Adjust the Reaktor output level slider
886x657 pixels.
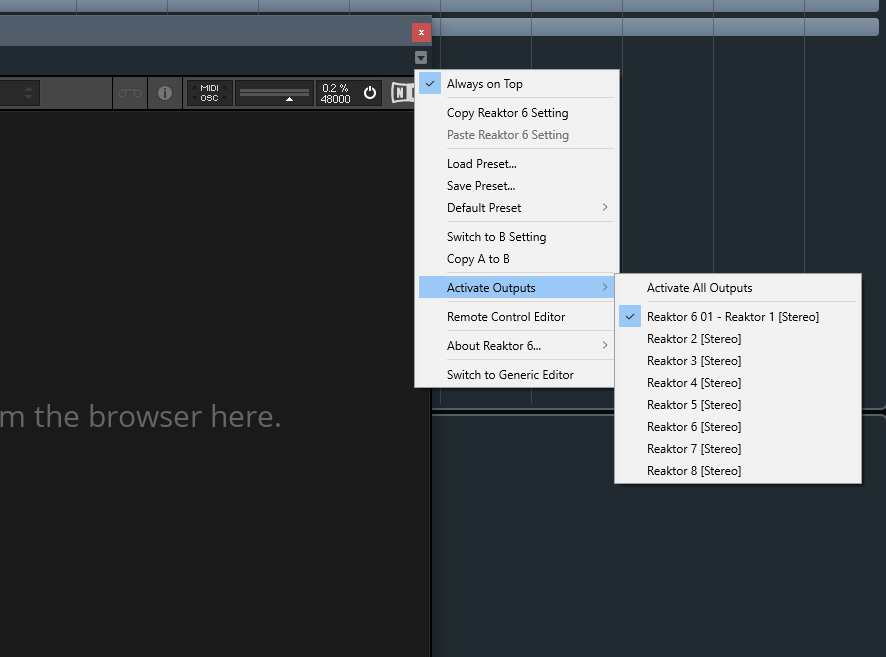(x=275, y=93)
